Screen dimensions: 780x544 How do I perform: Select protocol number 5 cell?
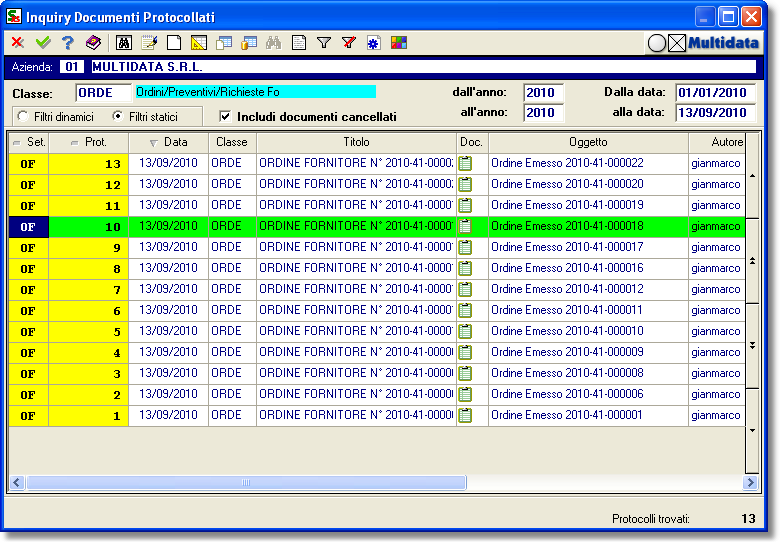[x=89, y=332]
